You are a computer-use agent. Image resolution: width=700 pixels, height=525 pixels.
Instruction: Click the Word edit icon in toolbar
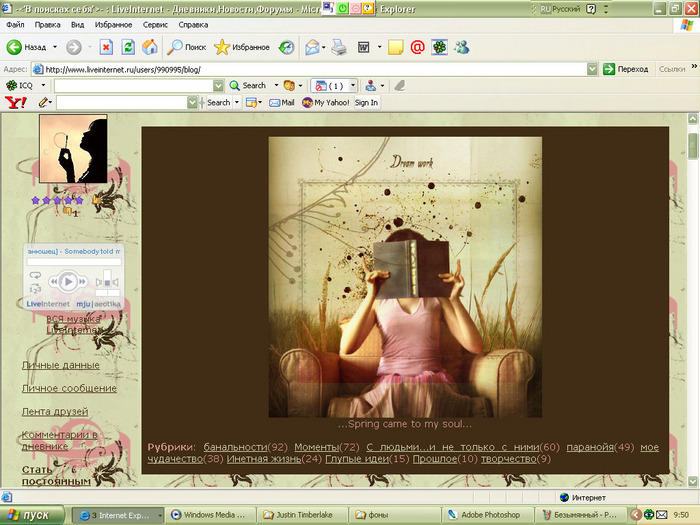point(363,47)
